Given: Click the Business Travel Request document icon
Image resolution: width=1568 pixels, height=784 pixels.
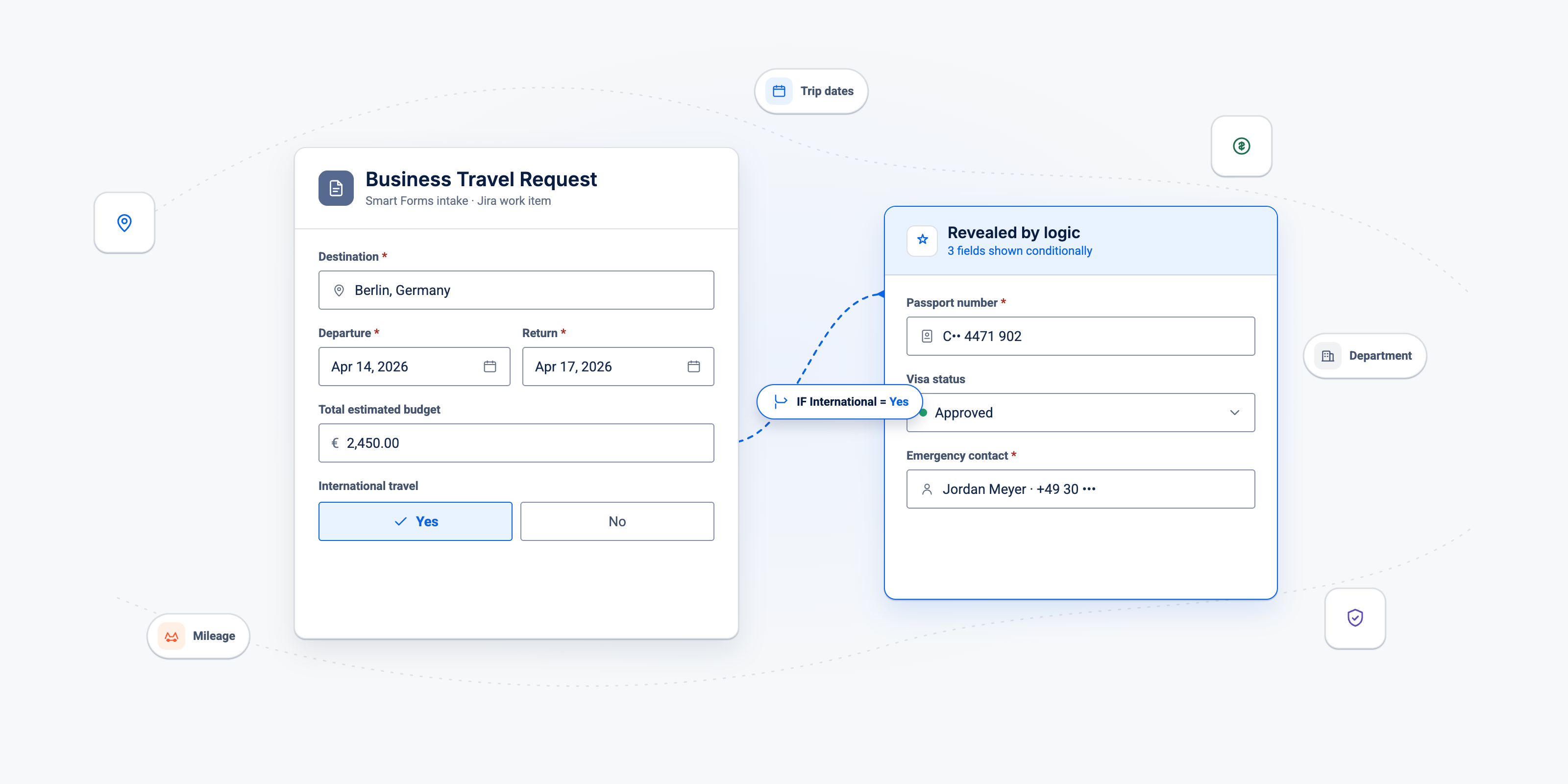Looking at the screenshot, I should point(336,188).
